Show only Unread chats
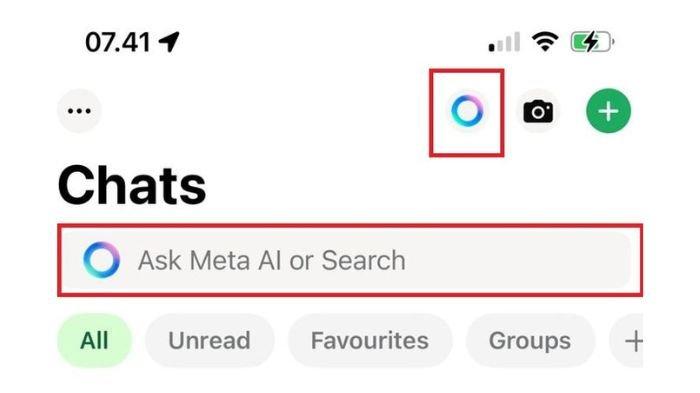Viewport: 700px width, 393px height. point(209,341)
